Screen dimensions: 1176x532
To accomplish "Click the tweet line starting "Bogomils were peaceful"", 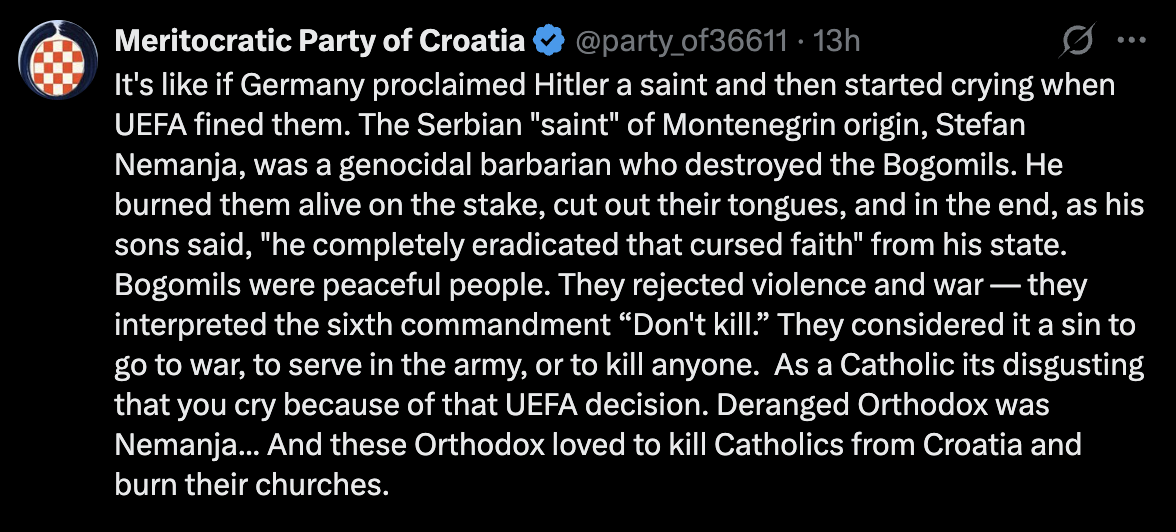I will pyautogui.click(x=600, y=286).
